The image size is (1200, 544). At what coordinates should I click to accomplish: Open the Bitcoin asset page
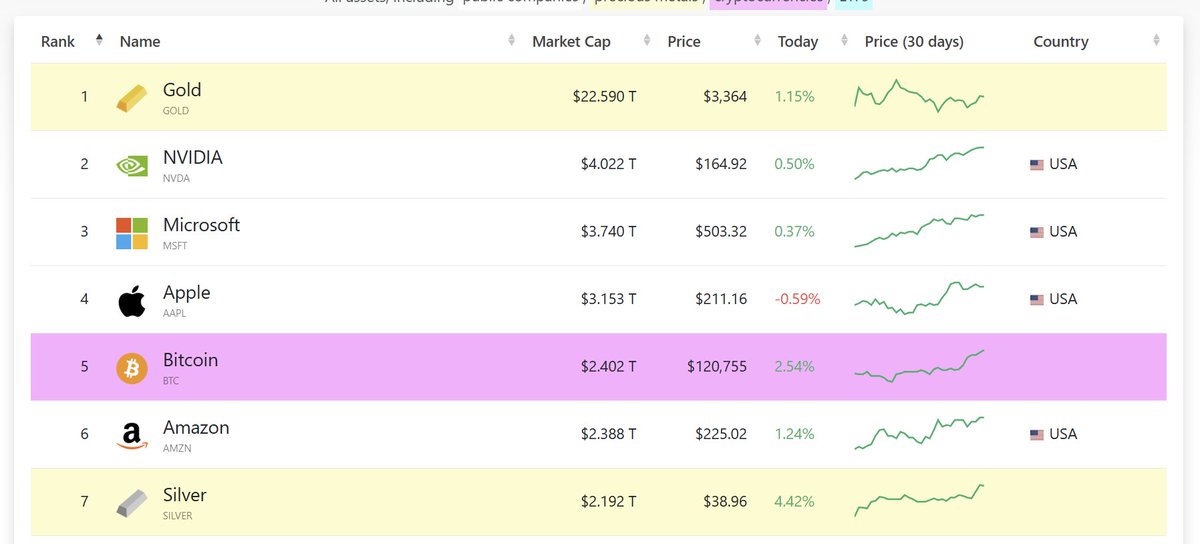[x=190, y=360]
